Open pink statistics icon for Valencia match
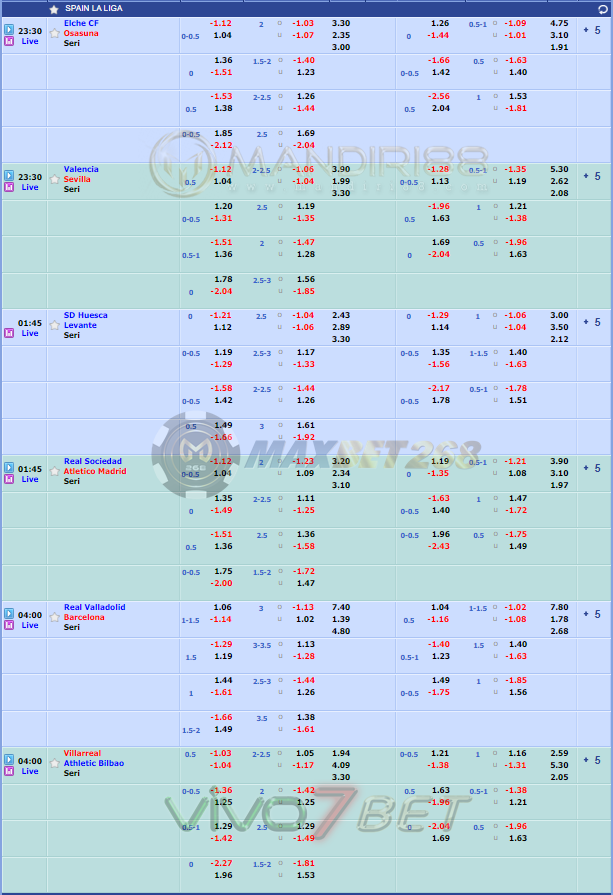Screen dimensions: 613x895 [9, 187]
